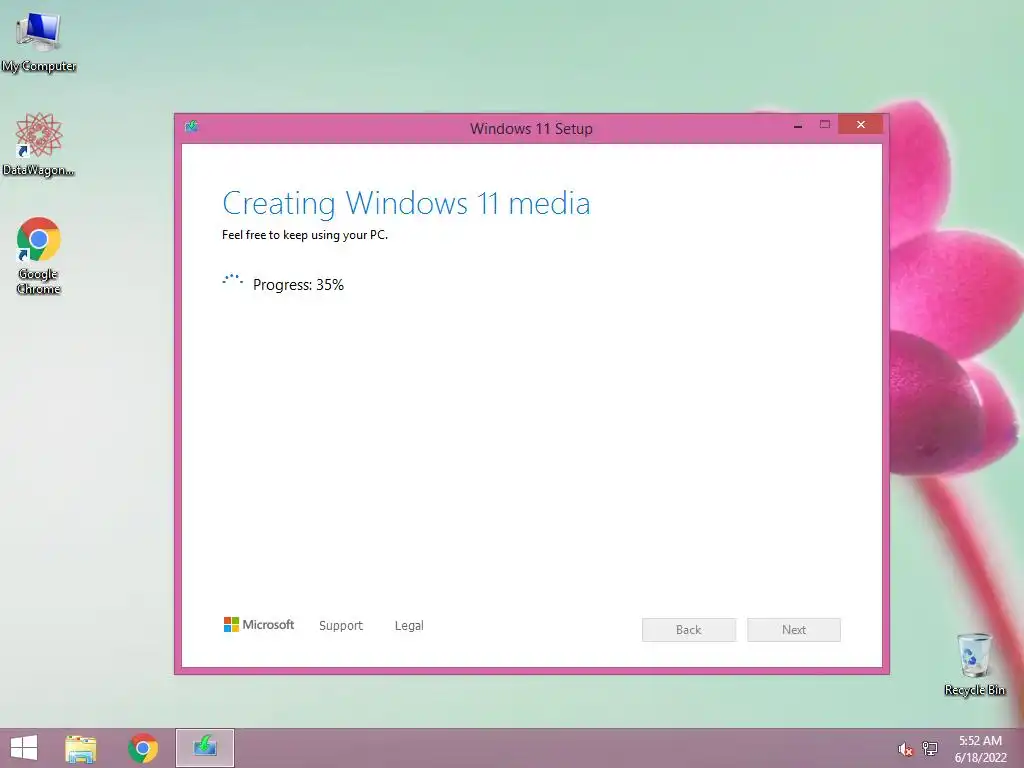Open the DataWagon desktop shortcut
The width and height of the screenshot is (1024, 768).
click(39, 144)
